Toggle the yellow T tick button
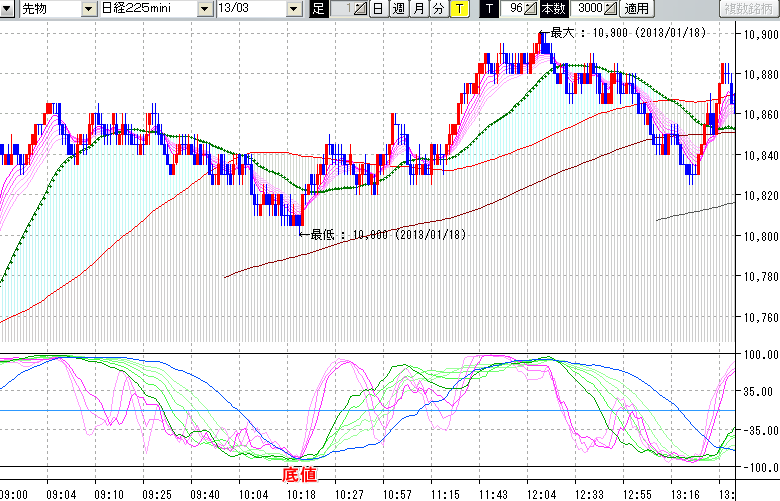 click(x=458, y=9)
